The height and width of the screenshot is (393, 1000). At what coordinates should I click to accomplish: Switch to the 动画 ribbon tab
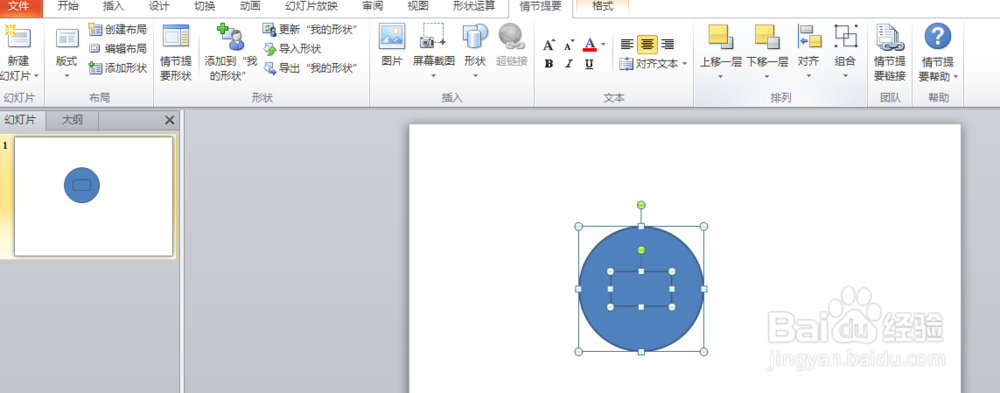pos(250,6)
